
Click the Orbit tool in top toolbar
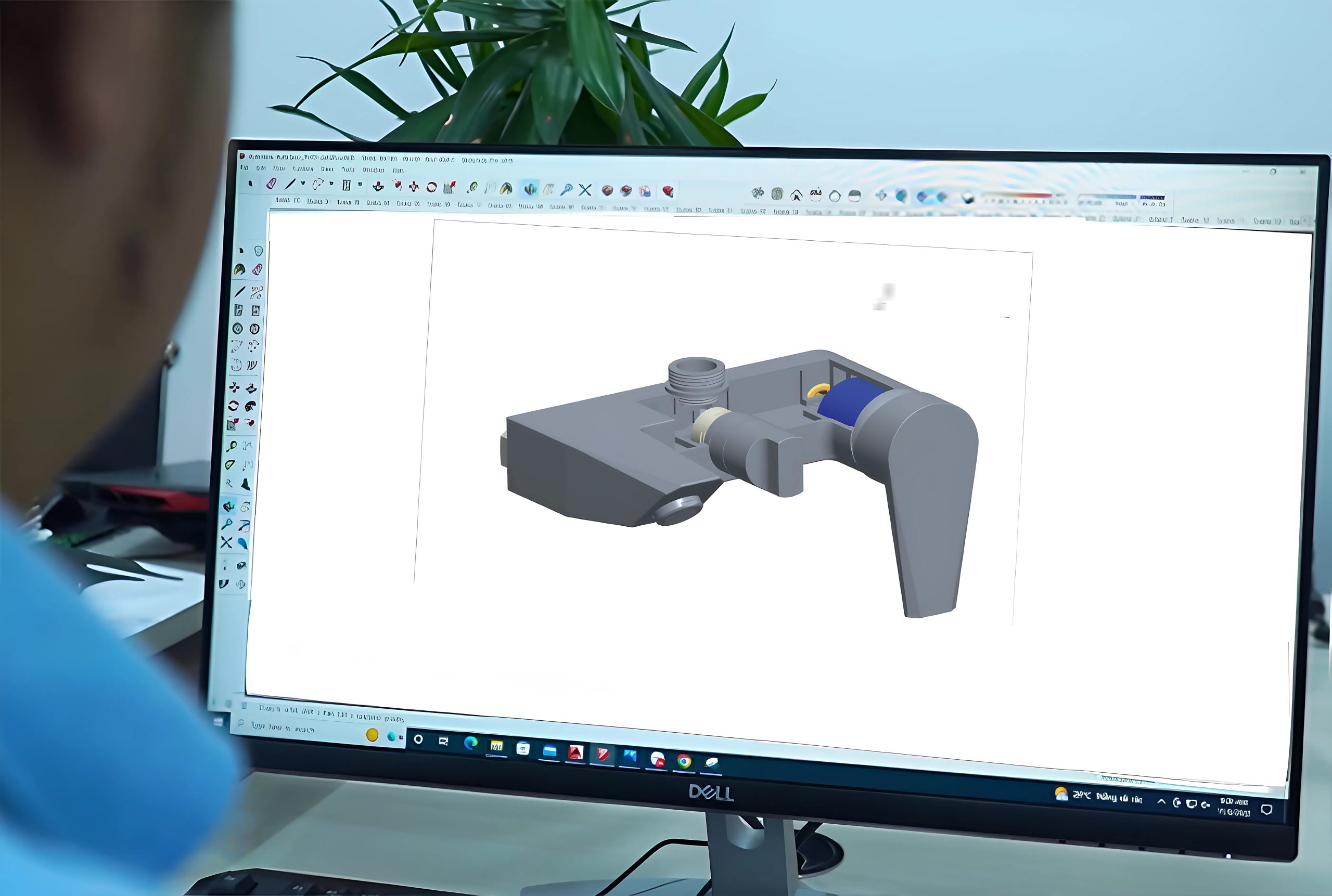tap(530, 189)
